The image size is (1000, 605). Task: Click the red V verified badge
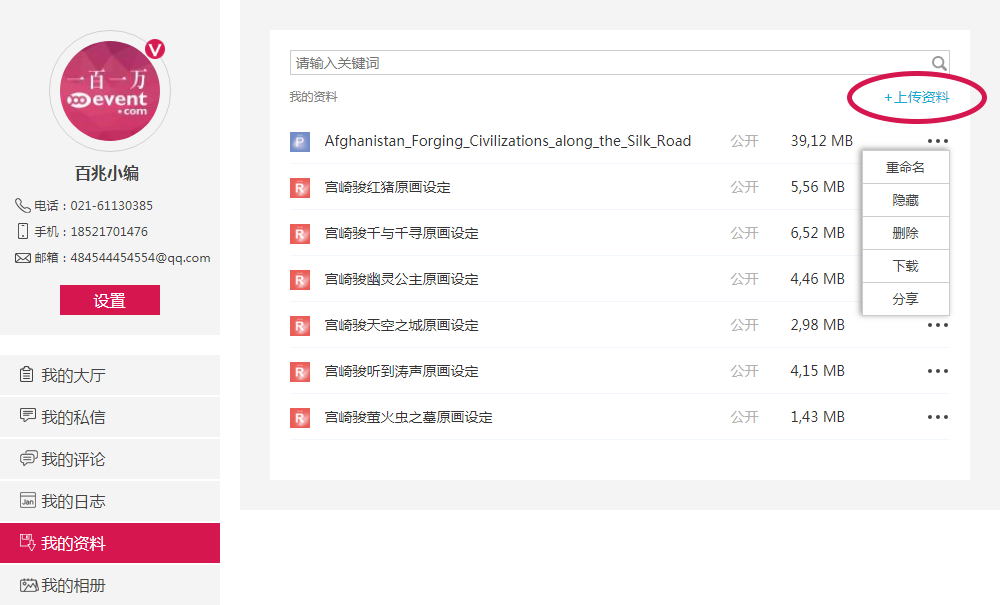click(155, 49)
